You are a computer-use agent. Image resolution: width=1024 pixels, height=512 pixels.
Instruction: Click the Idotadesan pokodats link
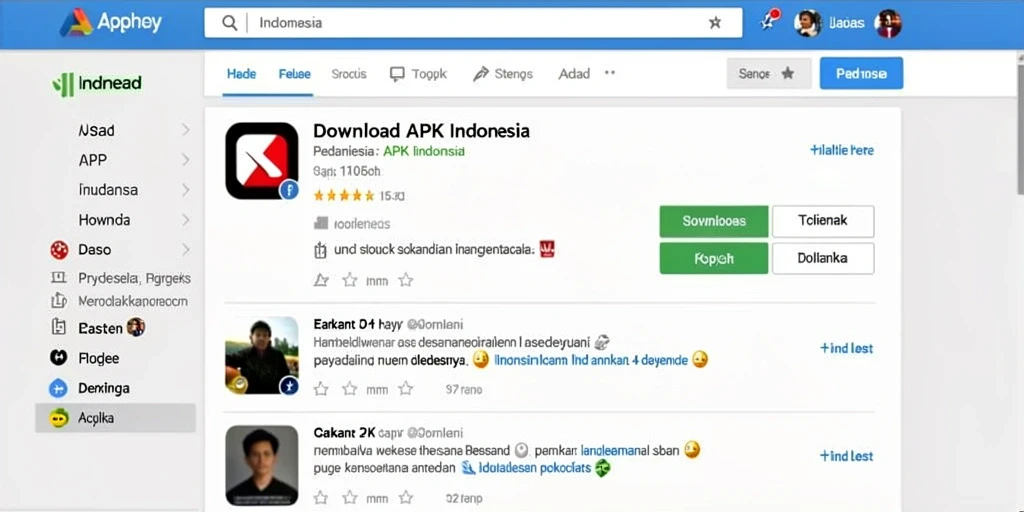(x=535, y=468)
